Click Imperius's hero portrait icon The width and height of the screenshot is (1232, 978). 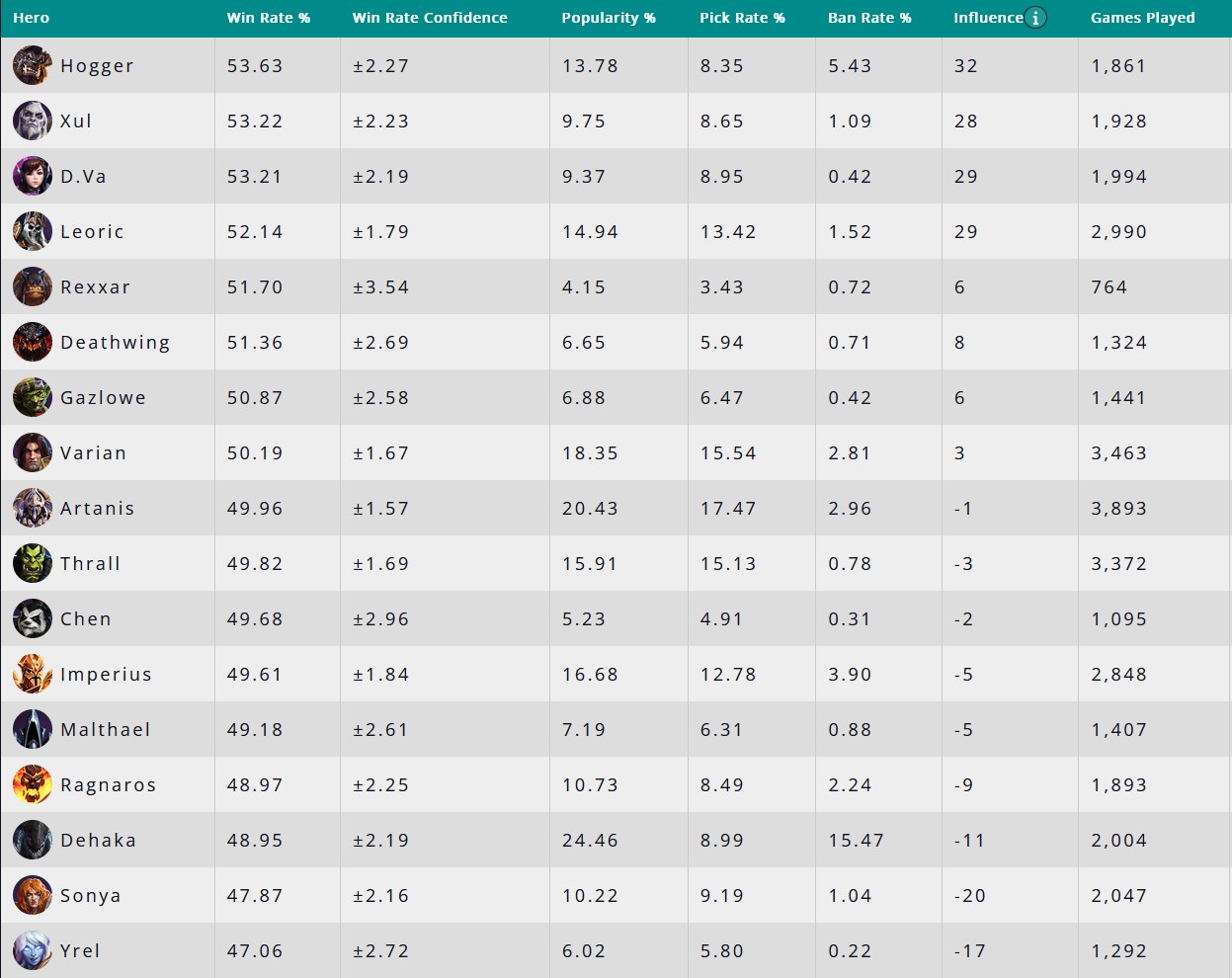(33, 674)
